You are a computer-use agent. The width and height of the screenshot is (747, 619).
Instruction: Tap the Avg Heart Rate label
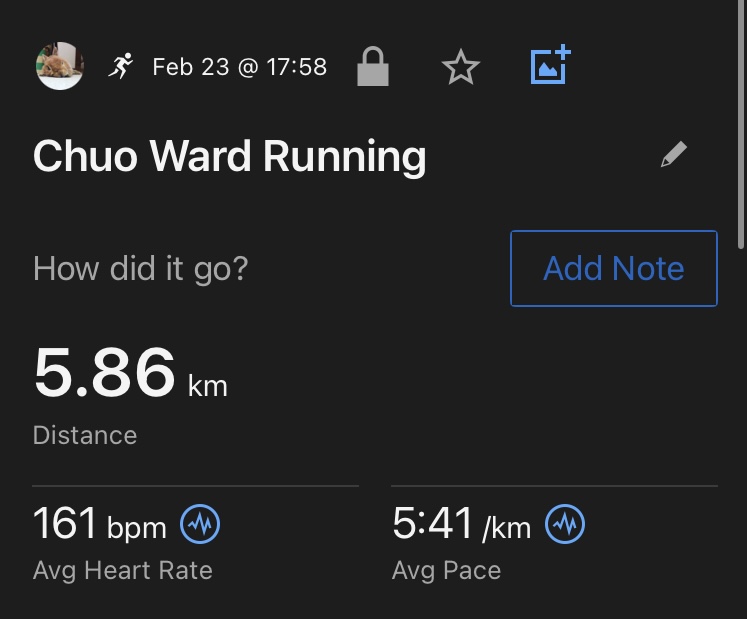pyautogui.click(x=122, y=571)
